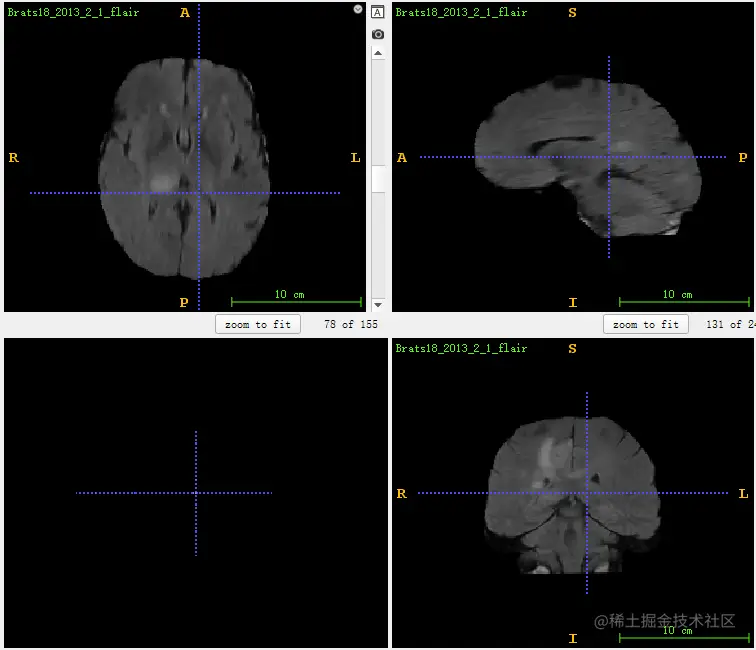Click the '10 cm' scale bar in axial view

[x=296, y=298]
